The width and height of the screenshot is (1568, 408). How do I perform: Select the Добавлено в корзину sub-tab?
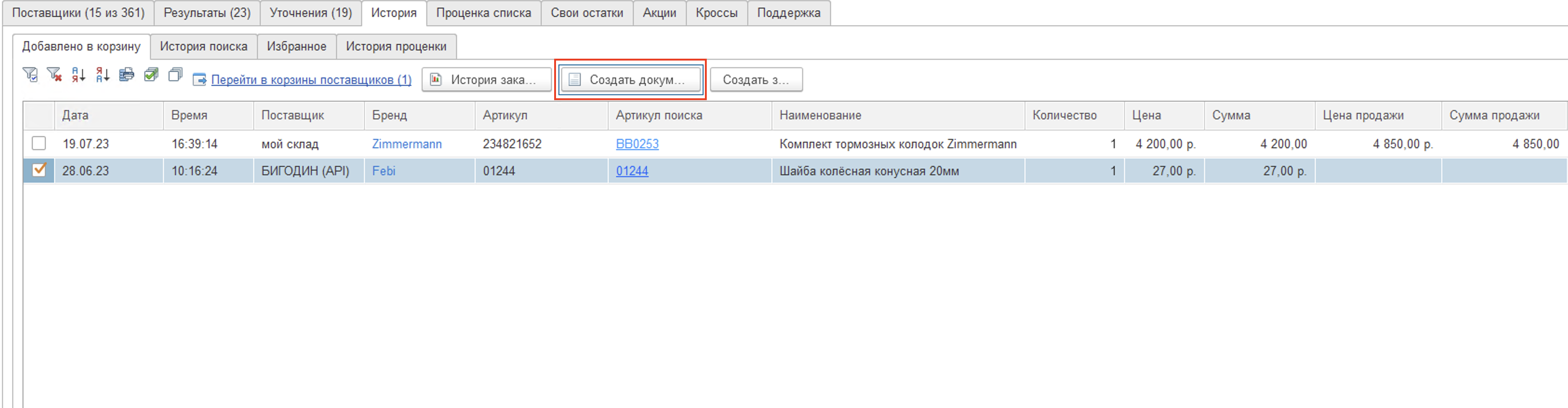pos(81,46)
